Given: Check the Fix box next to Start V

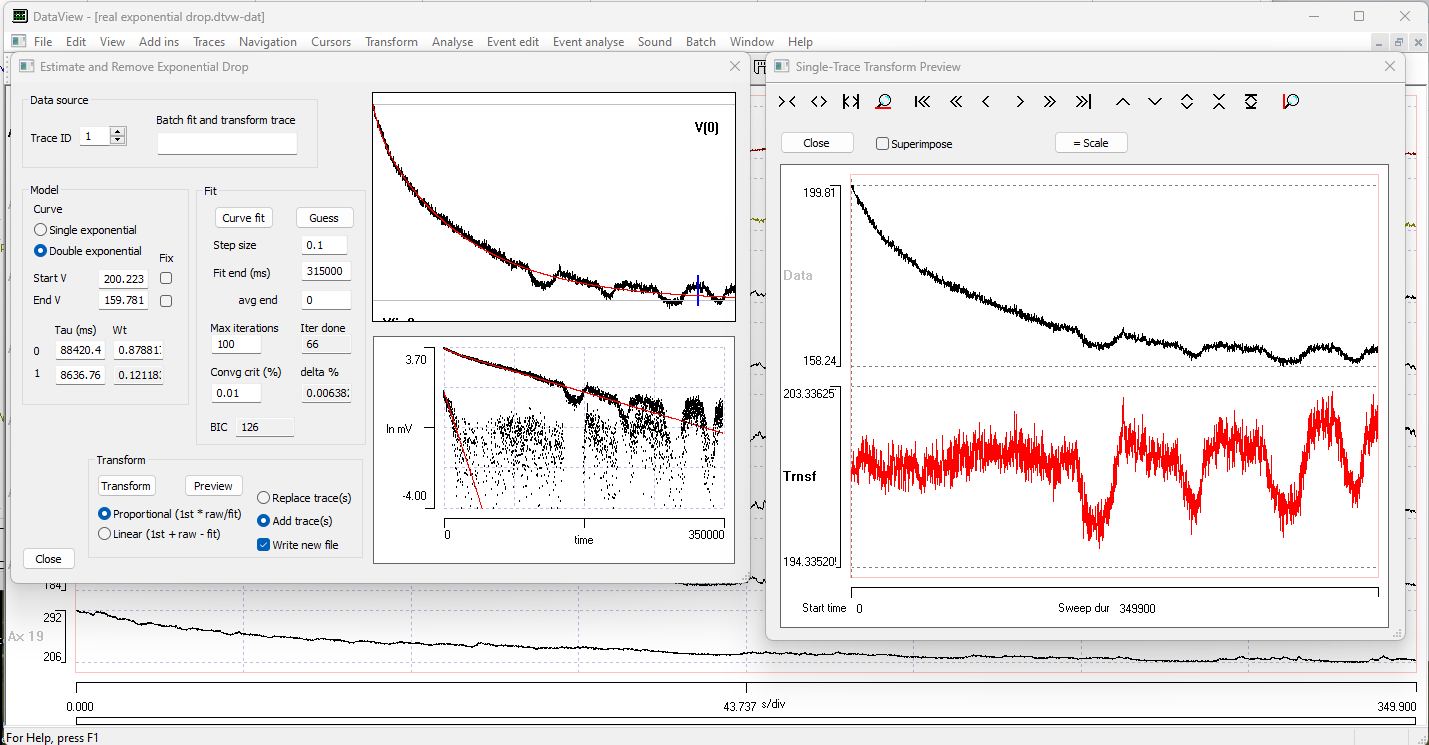Looking at the screenshot, I should 165,278.
